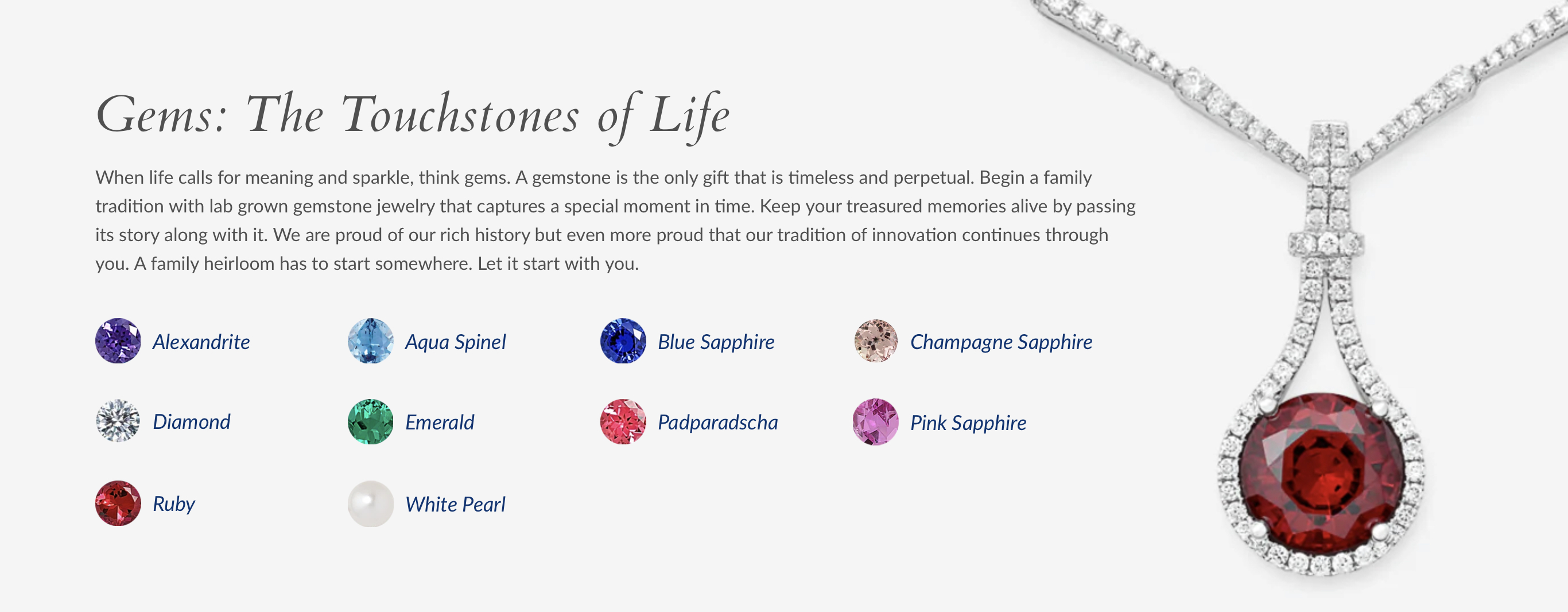Select the White Pearl icon

pos(371,503)
